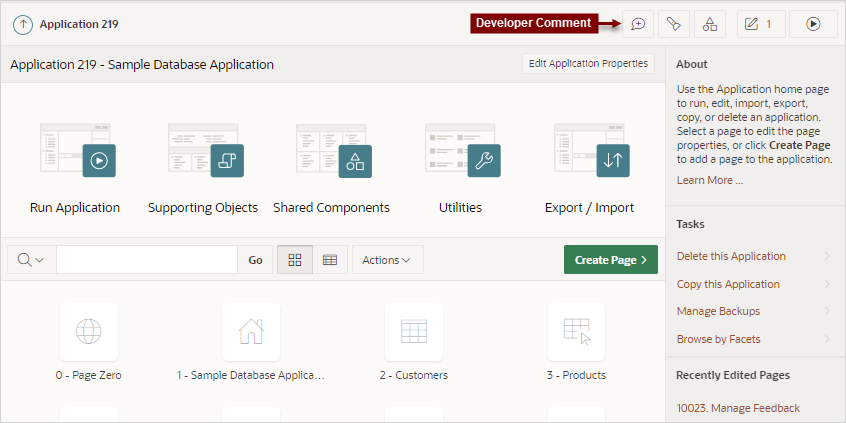Open the Actions dropdown menu
The image size is (846, 423).
tap(387, 260)
